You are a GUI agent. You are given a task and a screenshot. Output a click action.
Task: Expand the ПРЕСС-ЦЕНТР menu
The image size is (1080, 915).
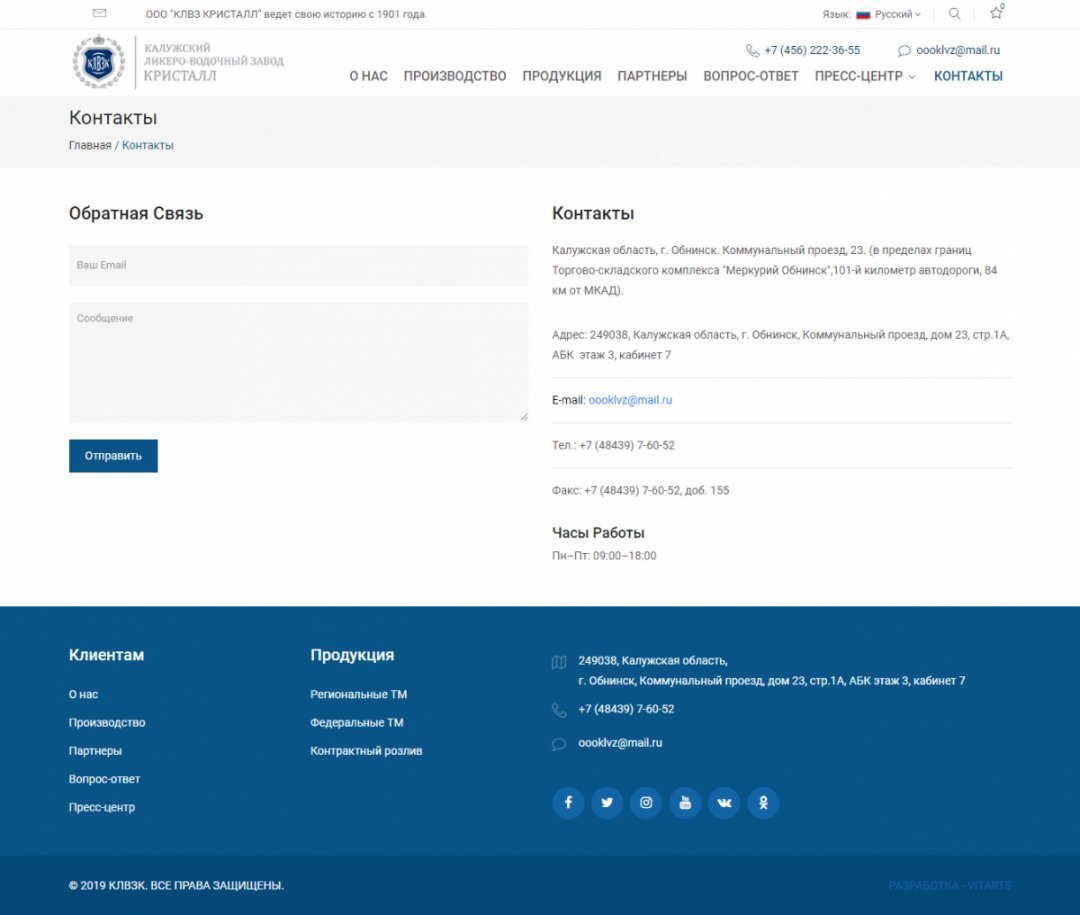864,76
